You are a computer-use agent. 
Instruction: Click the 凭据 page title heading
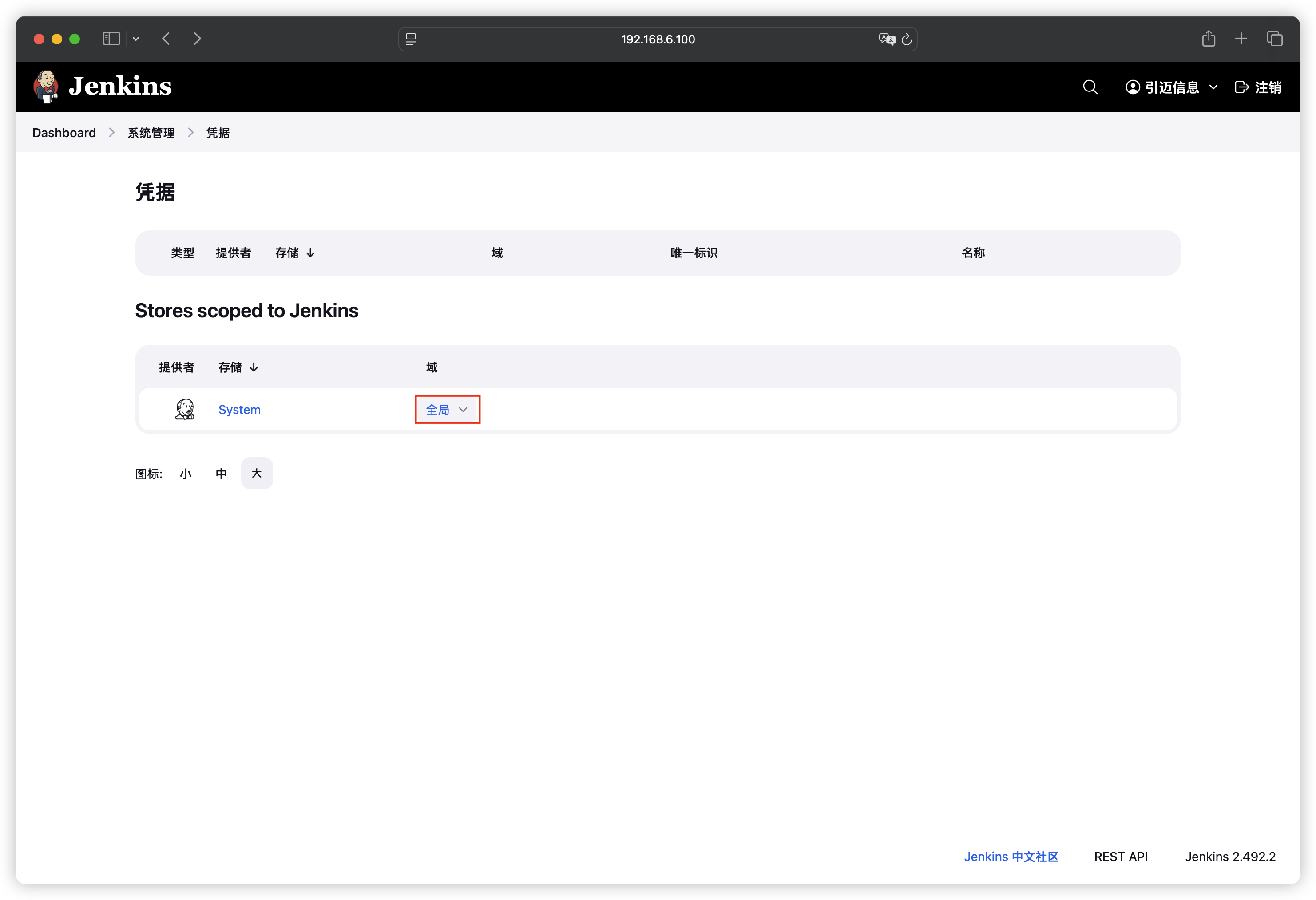point(155,193)
